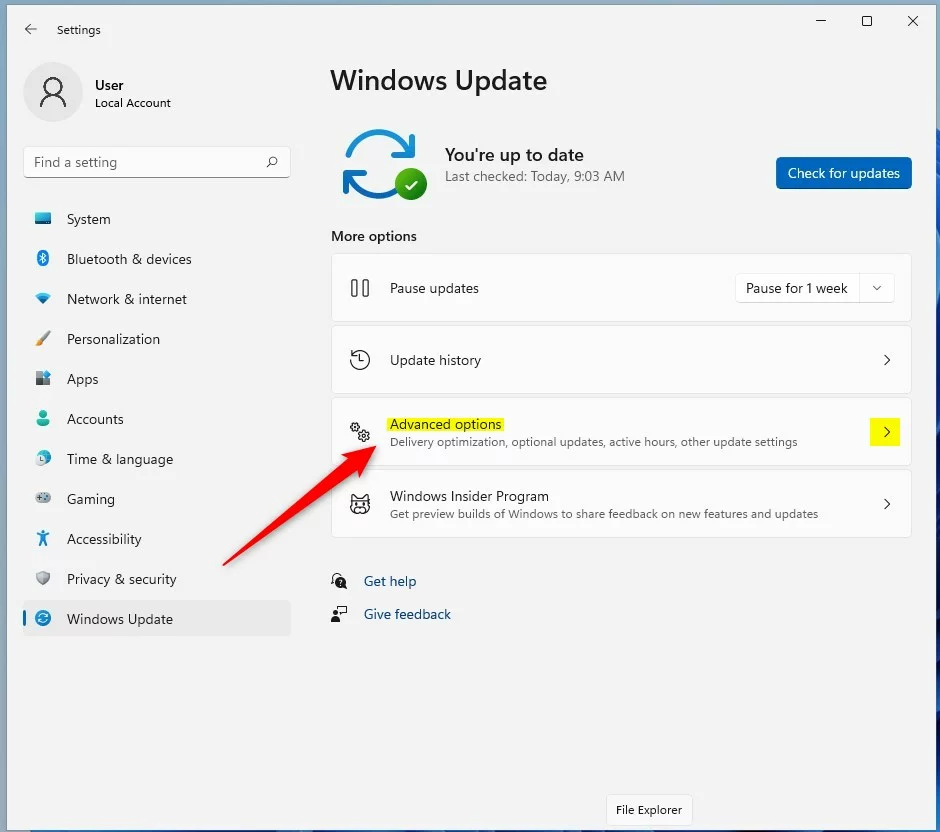This screenshot has width=940, height=832.
Task: Click the back arrow in Settings header
Action: pos(31,29)
